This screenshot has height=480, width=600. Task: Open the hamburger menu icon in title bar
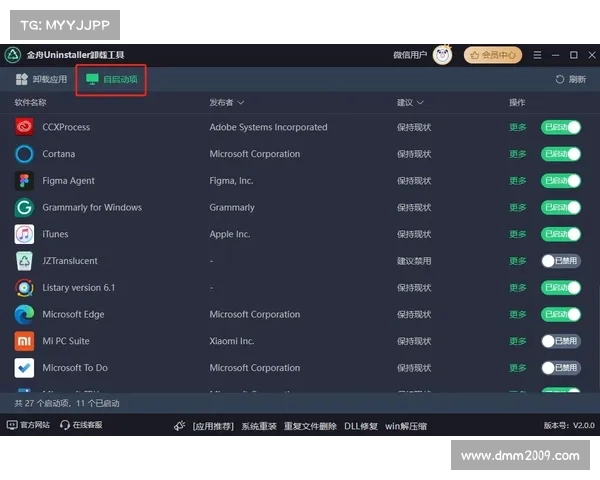[x=537, y=55]
